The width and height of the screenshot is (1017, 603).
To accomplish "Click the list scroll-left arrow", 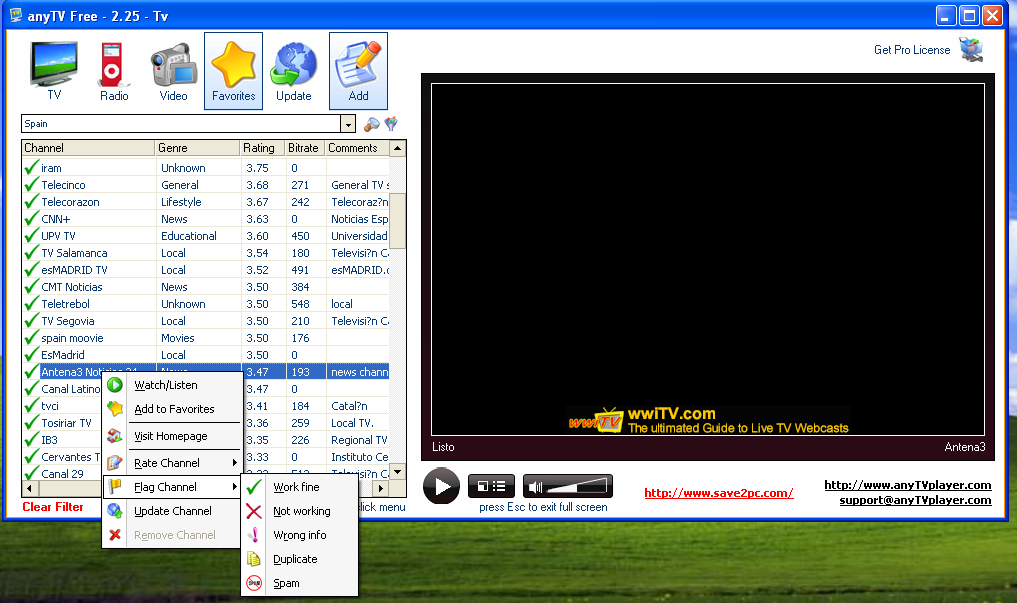I will 29,488.
